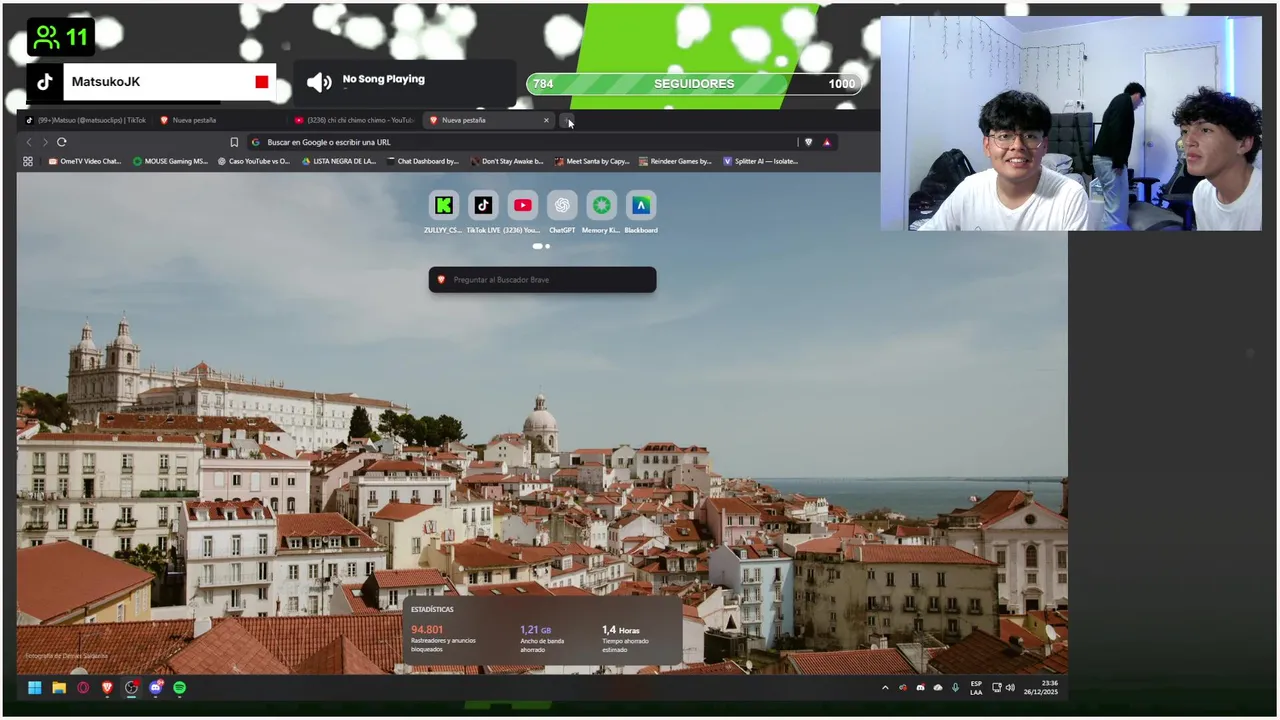Open the Windows Start menu
Image resolution: width=1280 pixels, height=720 pixels.
point(35,688)
